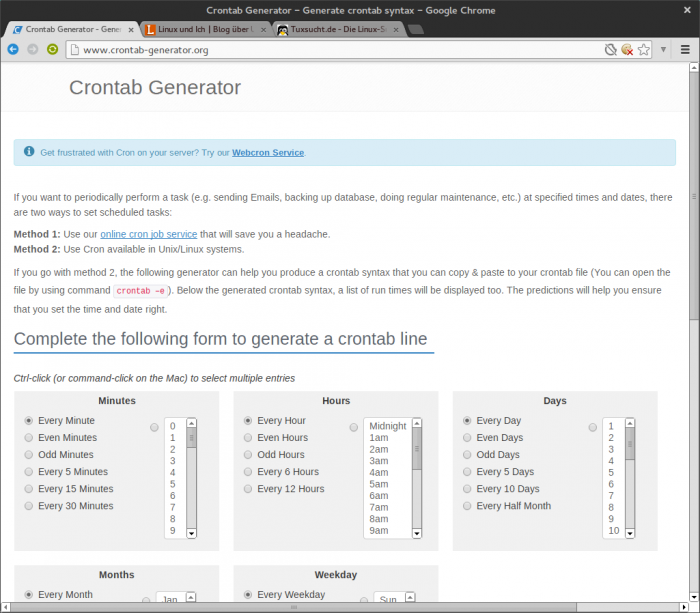Choose the Every 6 Hours option
The width and height of the screenshot is (700, 613).
[248, 472]
